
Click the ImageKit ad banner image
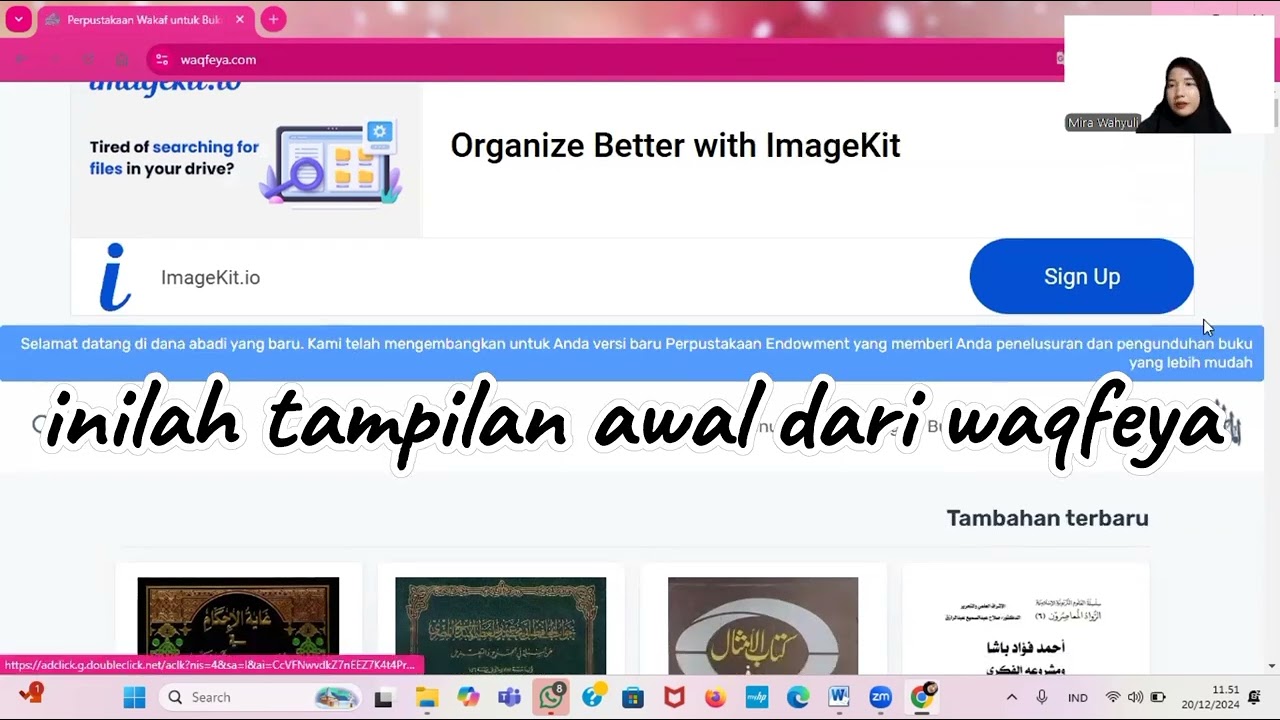[x=246, y=160]
